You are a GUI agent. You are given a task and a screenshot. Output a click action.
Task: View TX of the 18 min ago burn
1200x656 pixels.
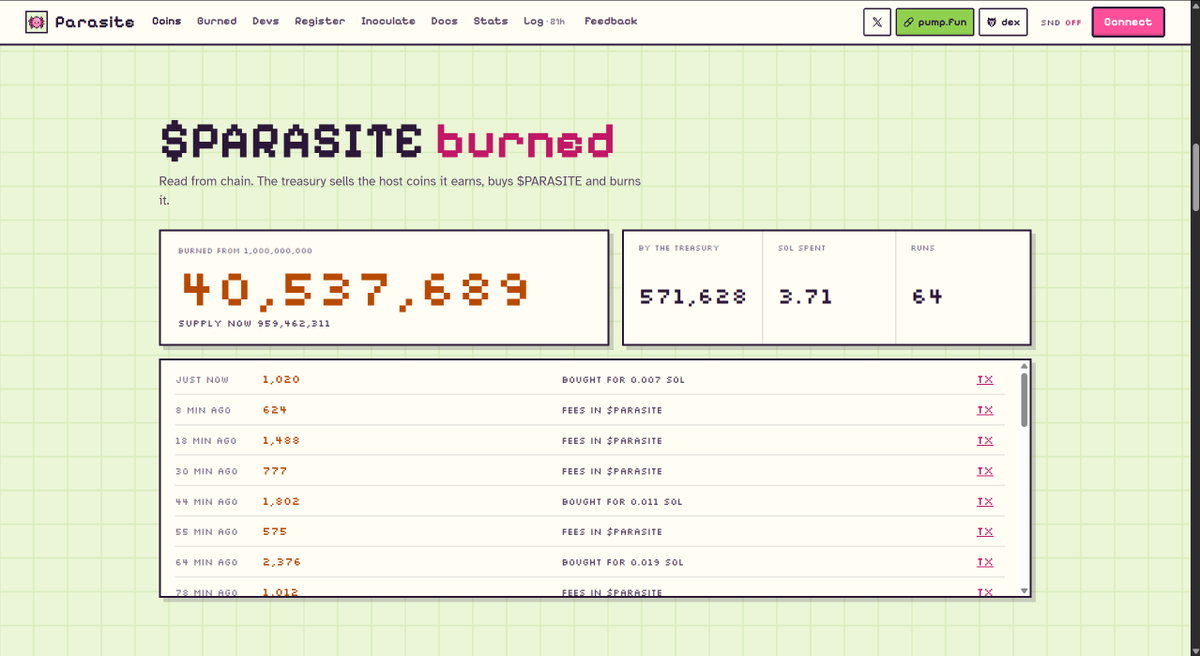[985, 440]
